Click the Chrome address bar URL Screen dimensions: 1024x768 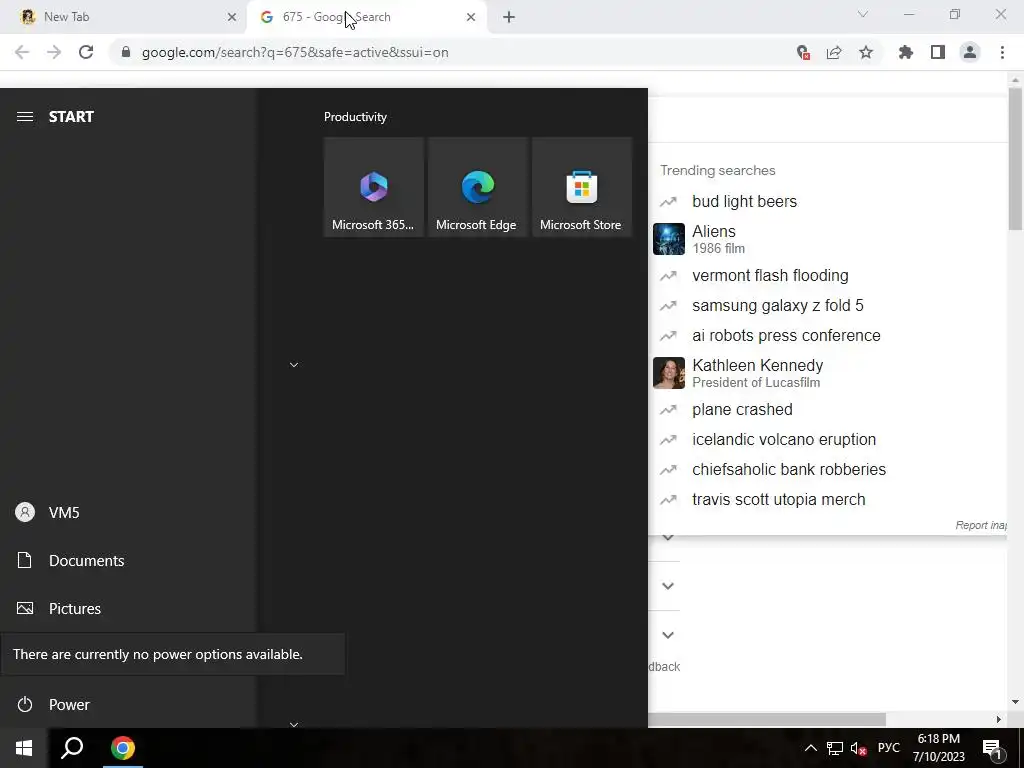tap(295, 52)
